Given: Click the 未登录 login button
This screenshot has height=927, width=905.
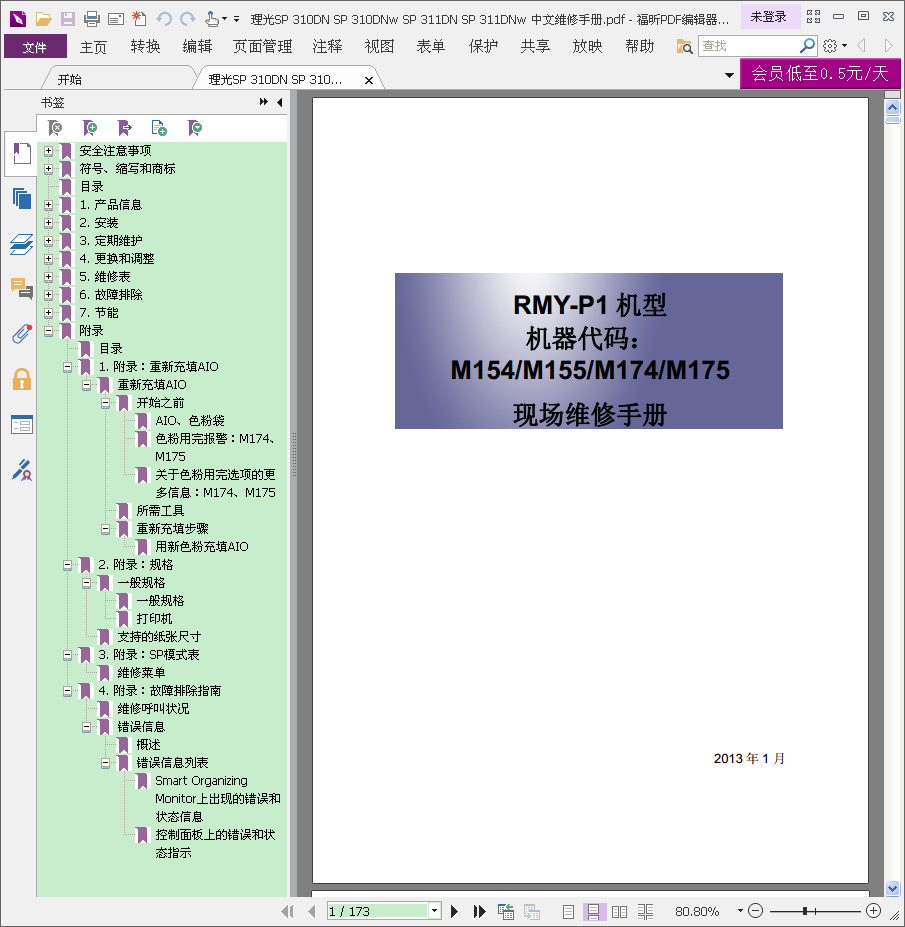Looking at the screenshot, I should (768, 17).
